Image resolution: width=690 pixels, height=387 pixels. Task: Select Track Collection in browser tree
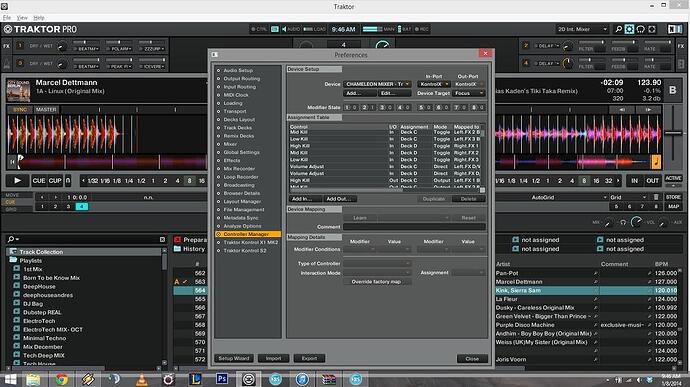pos(41,252)
